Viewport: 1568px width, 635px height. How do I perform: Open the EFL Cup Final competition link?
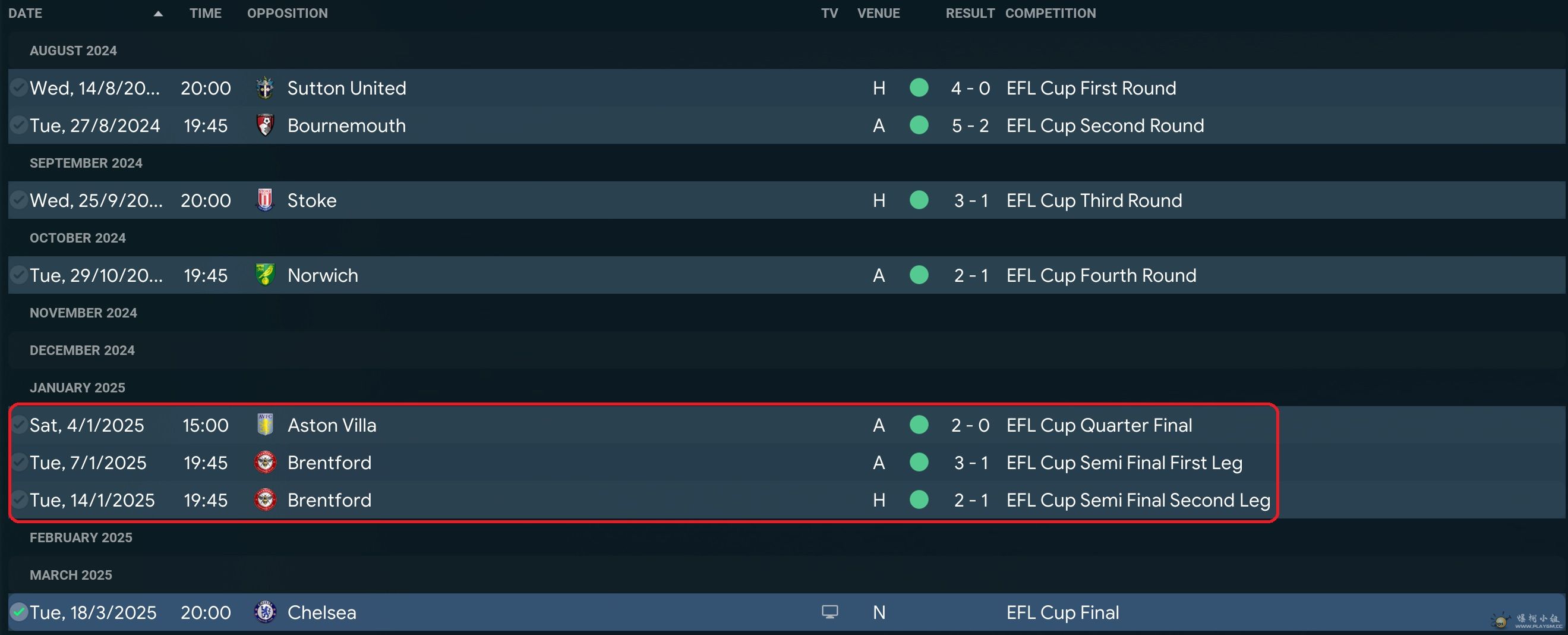coord(1062,612)
